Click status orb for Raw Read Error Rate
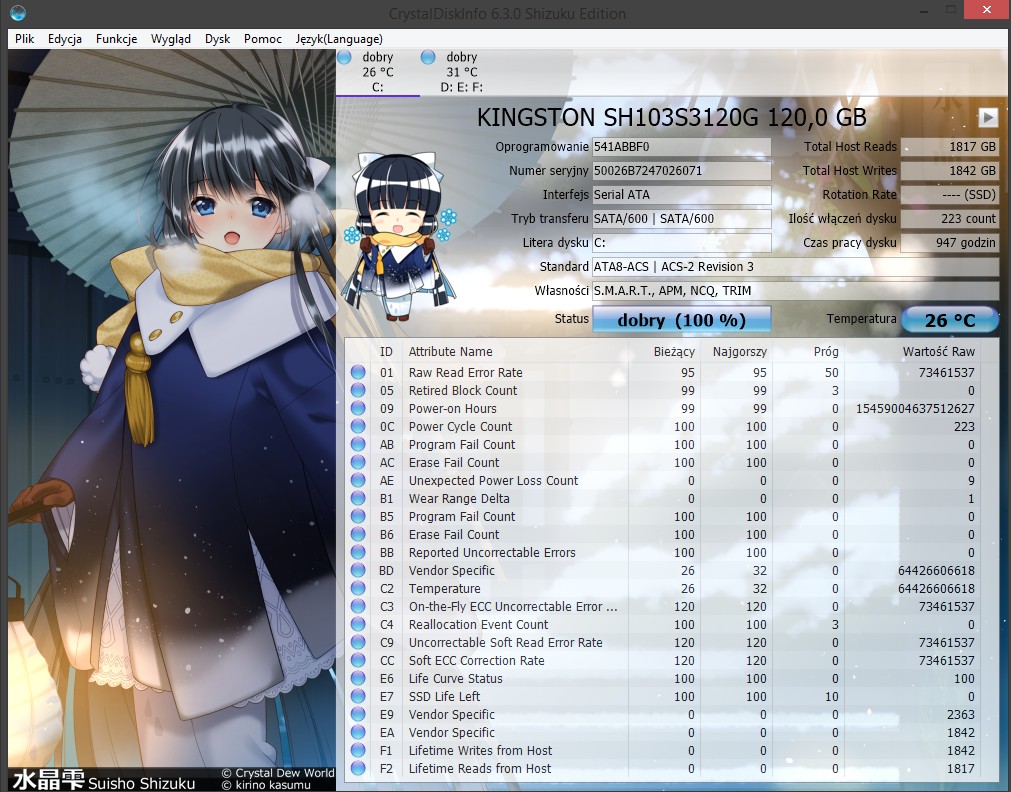This screenshot has height=792, width=1011. pyautogui.click(x=358, y=372)
